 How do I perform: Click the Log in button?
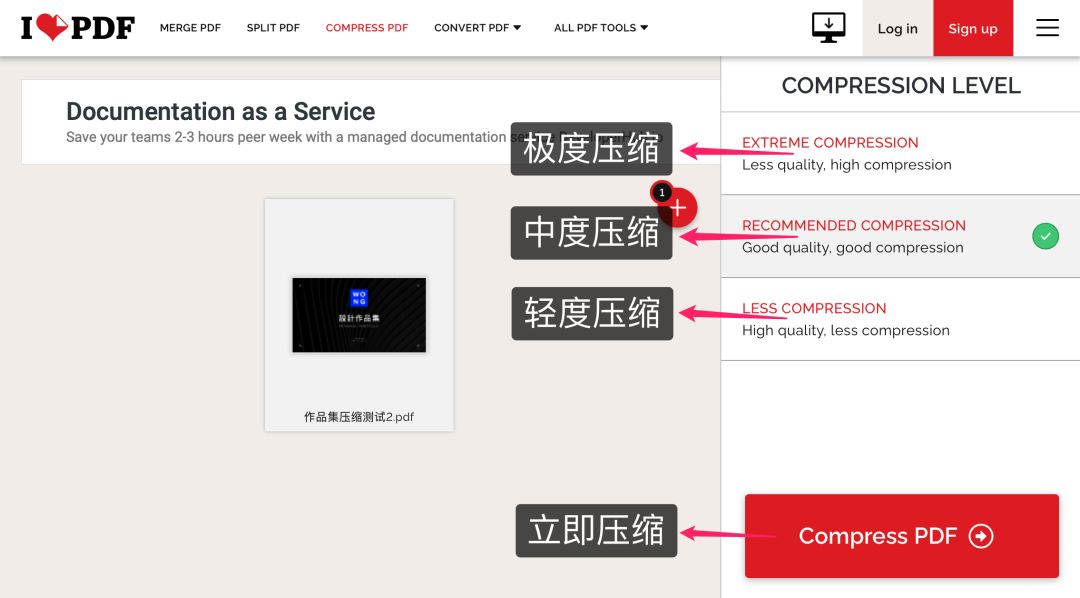click(897, 28)
